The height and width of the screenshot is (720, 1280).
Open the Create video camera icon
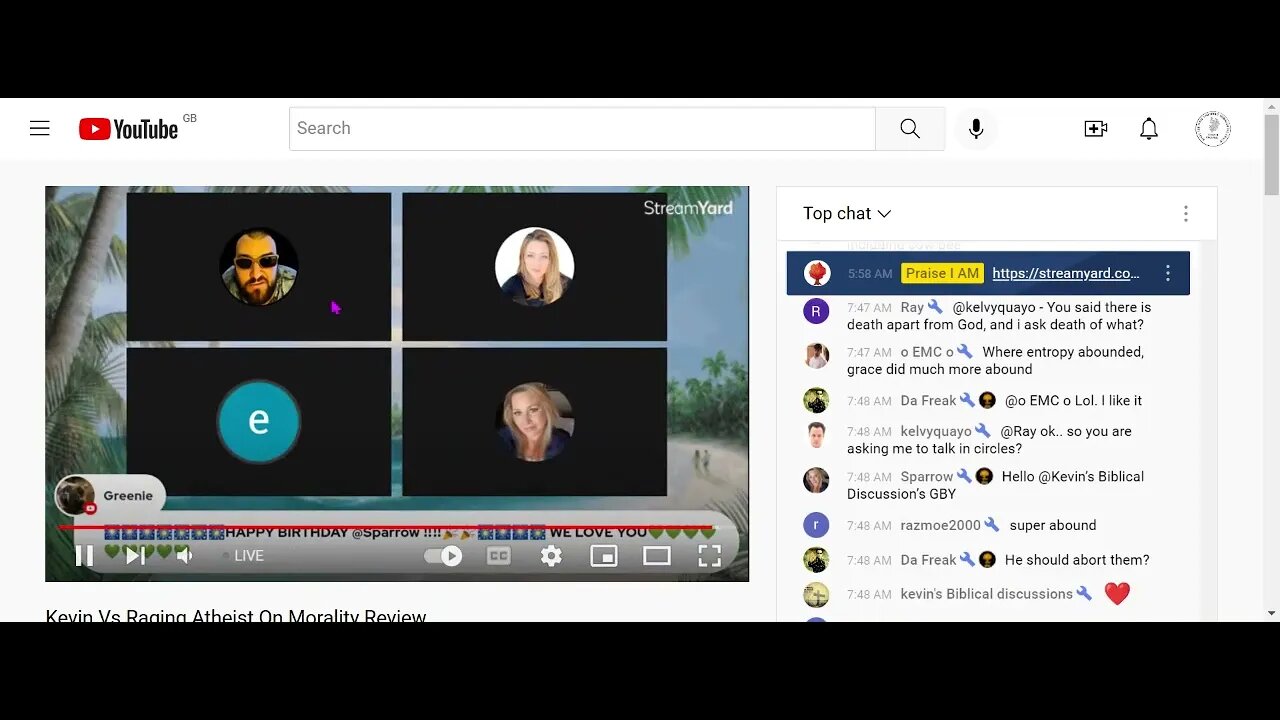(1096, 128)
